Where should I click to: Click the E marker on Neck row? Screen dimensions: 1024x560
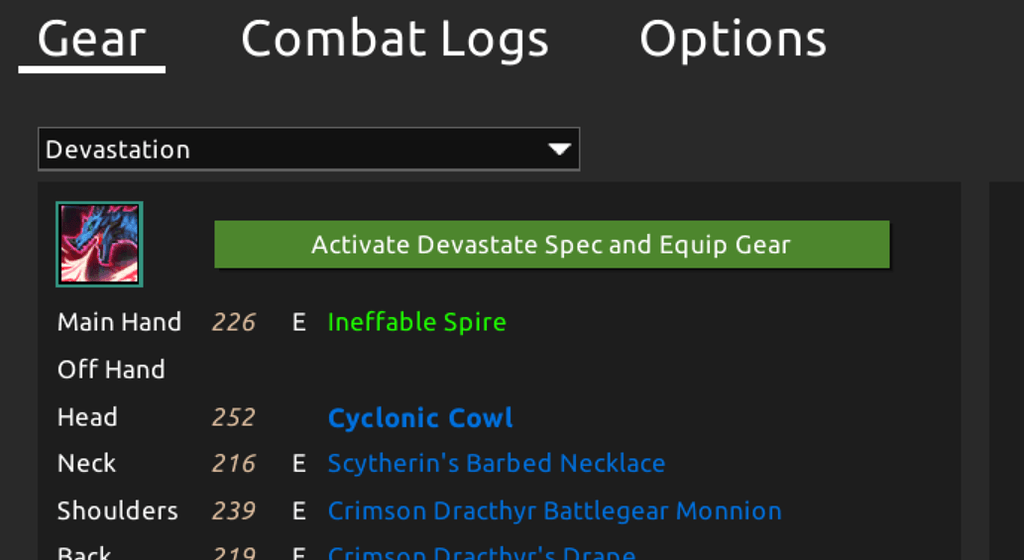[299, 463]
